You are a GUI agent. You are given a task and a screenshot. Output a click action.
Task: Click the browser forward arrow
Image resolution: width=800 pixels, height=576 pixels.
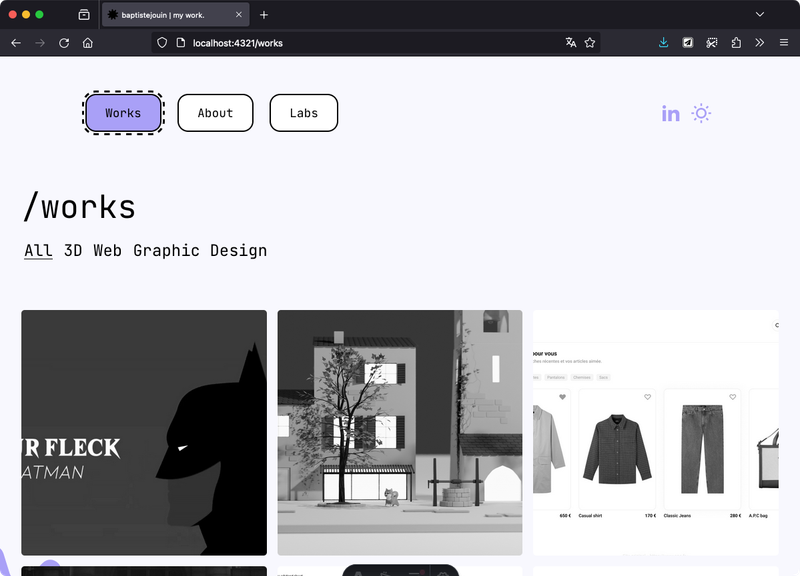(40, 43)
